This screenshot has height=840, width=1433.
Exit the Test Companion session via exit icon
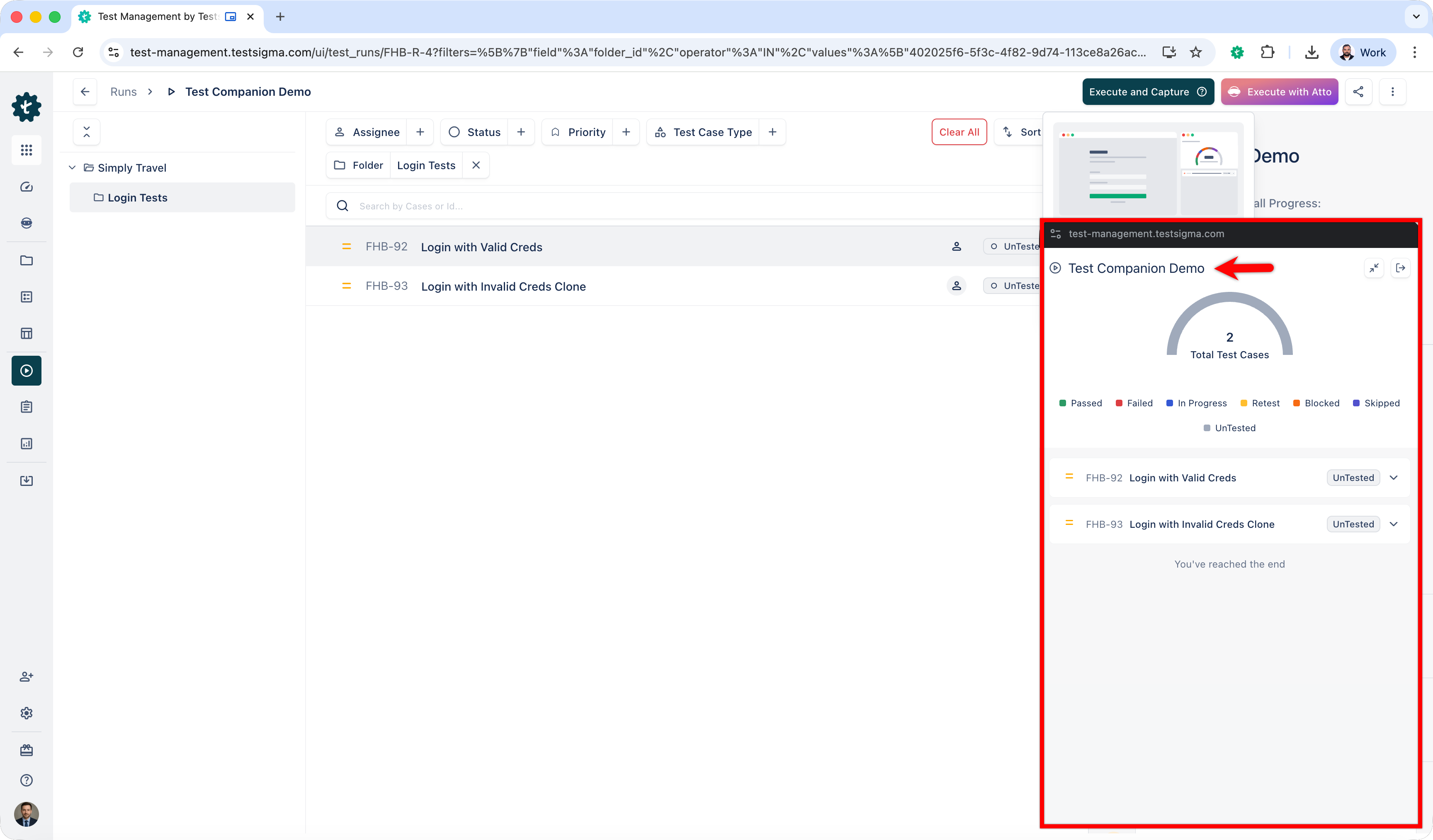pos(1401,268)
